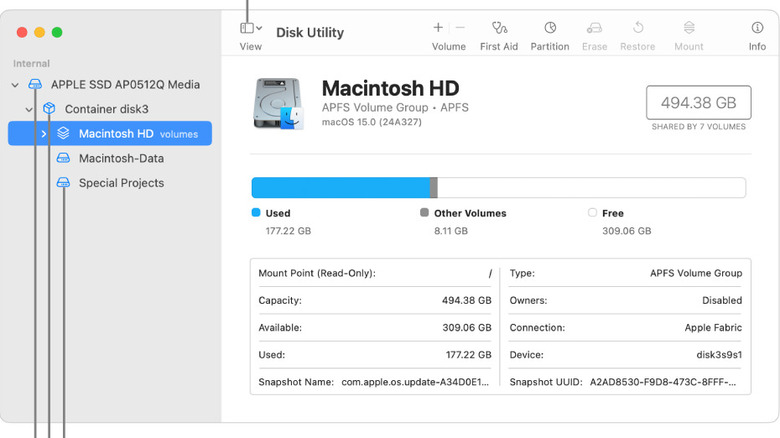Screen dimensions: 780x438
Task: Click the 177.22 GB used legend value
Action: point(288,231)
